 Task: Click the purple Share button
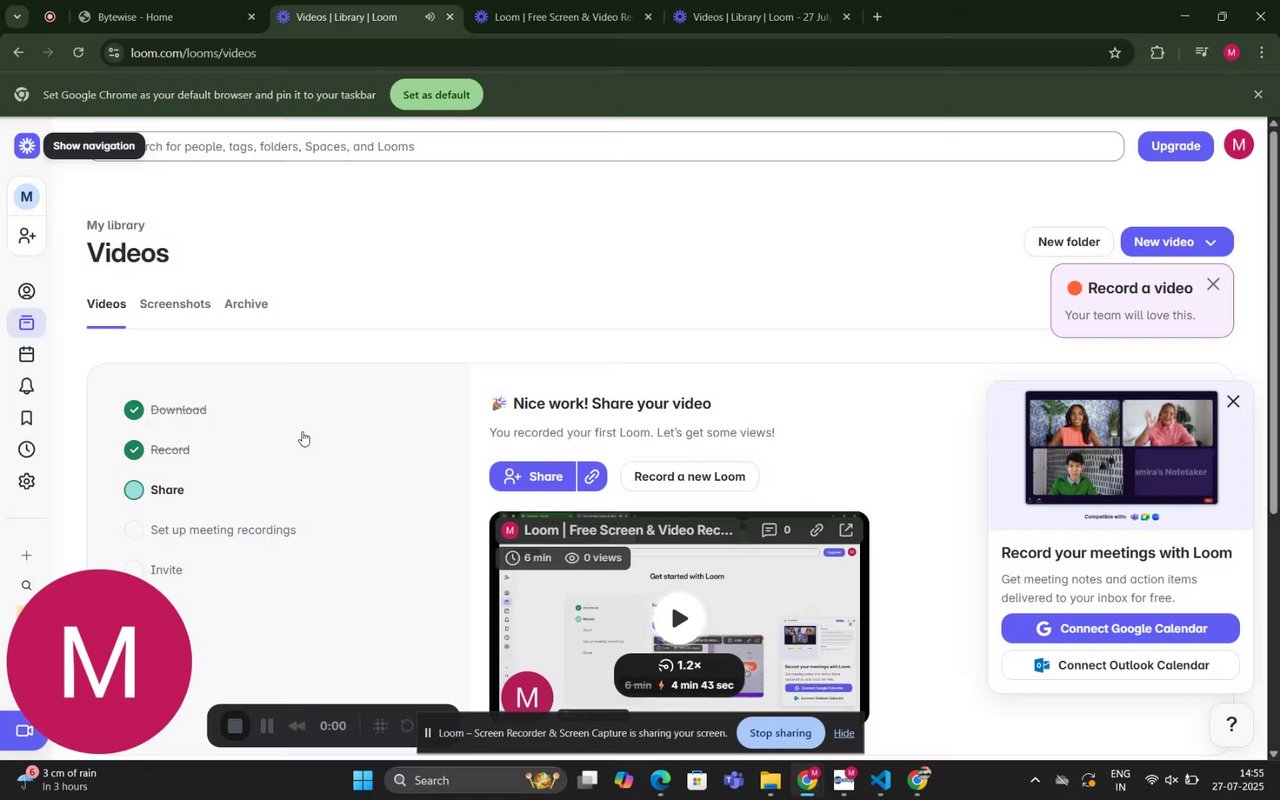click(533, 477)
